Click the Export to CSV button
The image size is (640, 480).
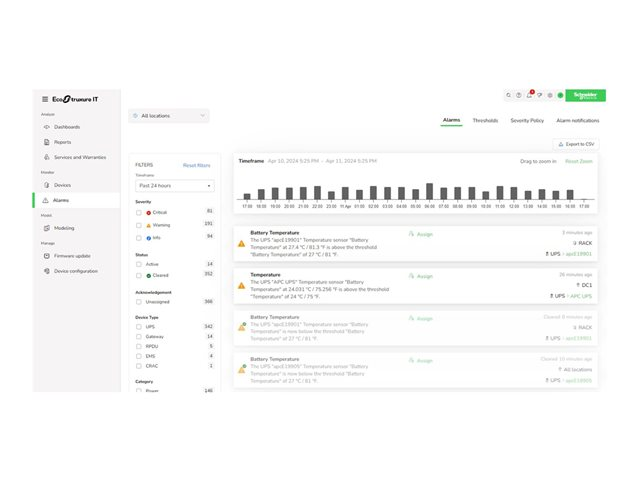576,144
